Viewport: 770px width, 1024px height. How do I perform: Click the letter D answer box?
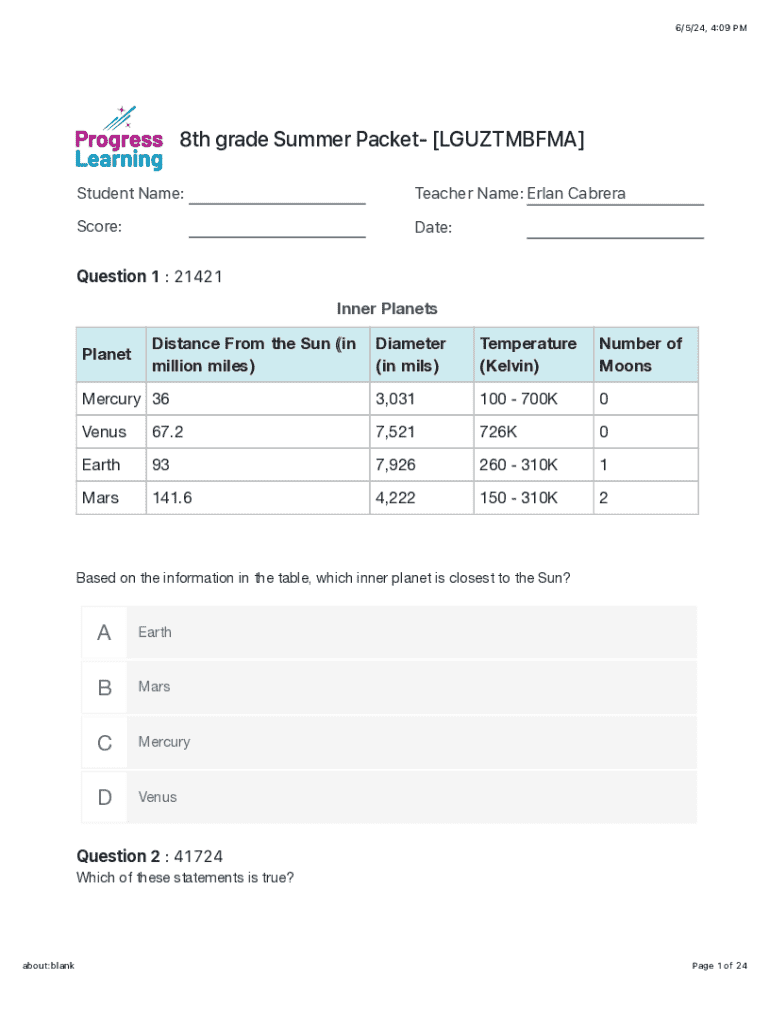click(104, 797)
